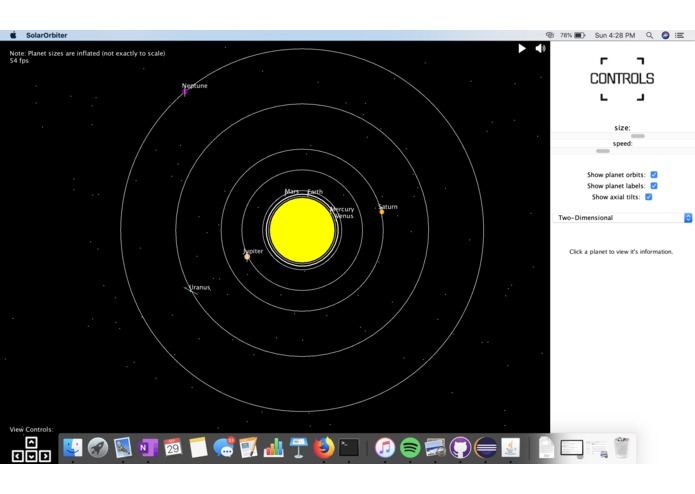This screenshot has width=695, height=494.
Task: Uncheck Show planet labels
Action: pos(654,186)
